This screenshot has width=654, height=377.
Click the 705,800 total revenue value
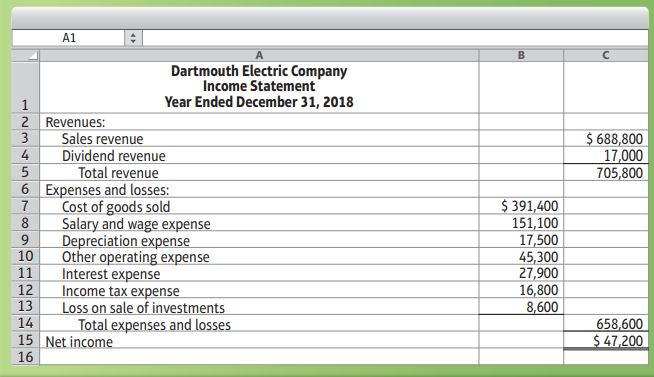(x=619, y=173)
